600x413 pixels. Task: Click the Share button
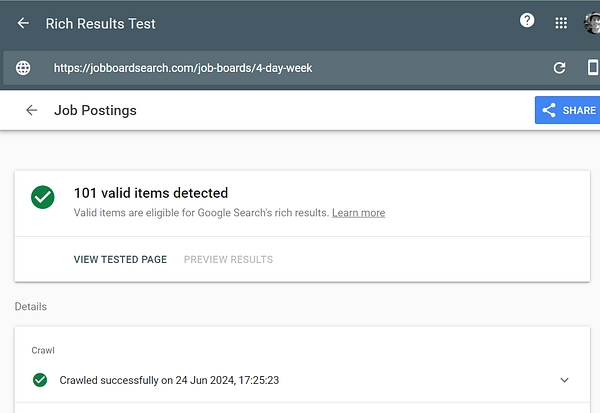(567, 110)
